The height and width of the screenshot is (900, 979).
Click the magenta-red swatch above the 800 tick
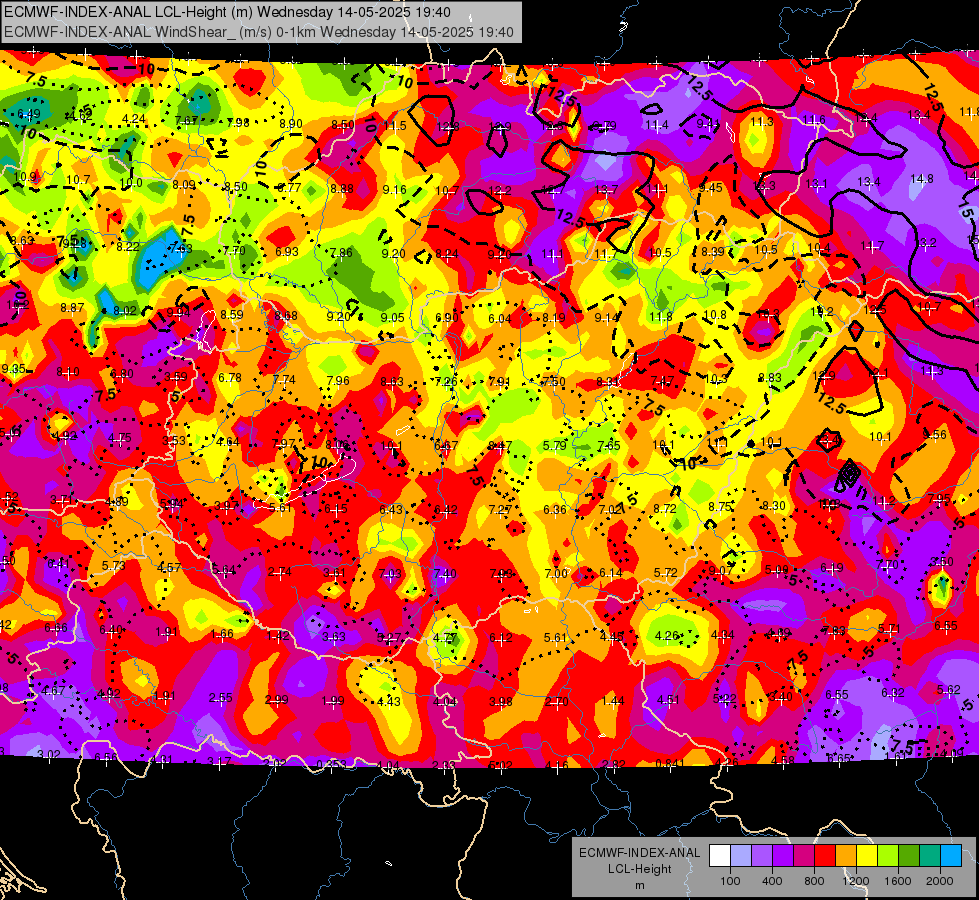pyautogui.click(x=804, y=856)
